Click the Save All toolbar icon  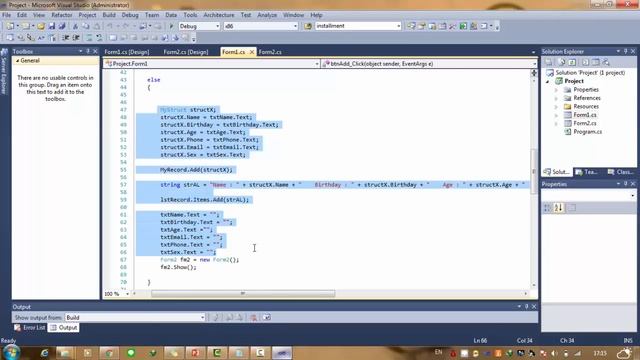tap(62, 26)
